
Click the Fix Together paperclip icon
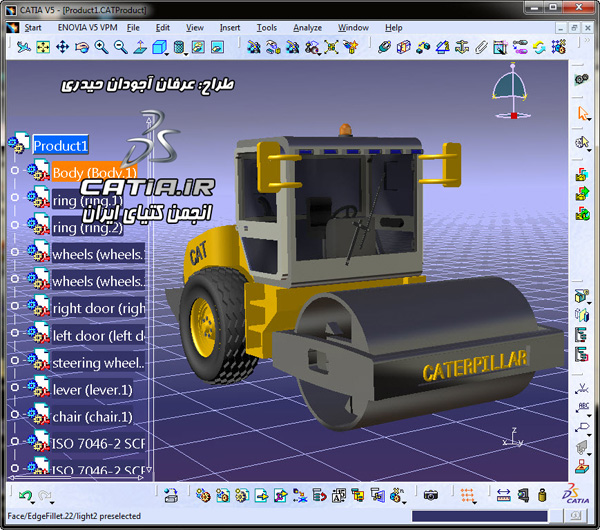481,47
